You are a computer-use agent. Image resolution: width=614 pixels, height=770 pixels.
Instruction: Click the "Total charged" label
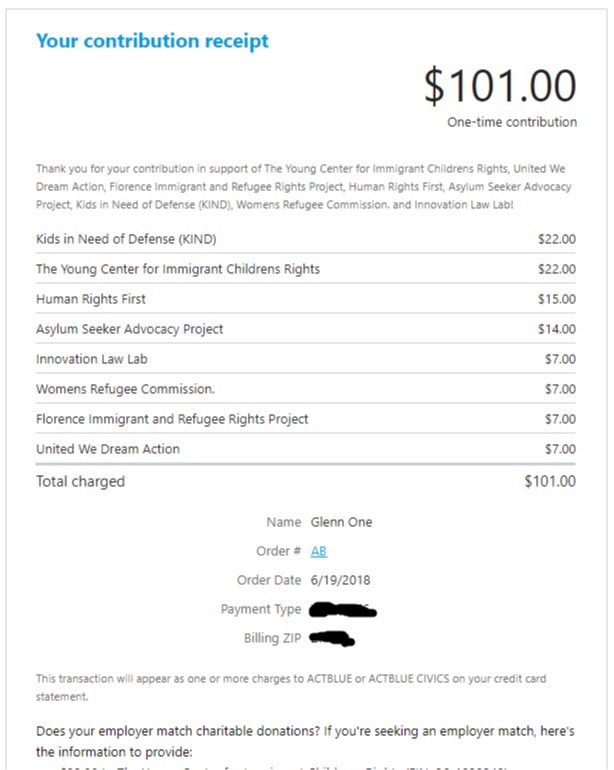80,481
